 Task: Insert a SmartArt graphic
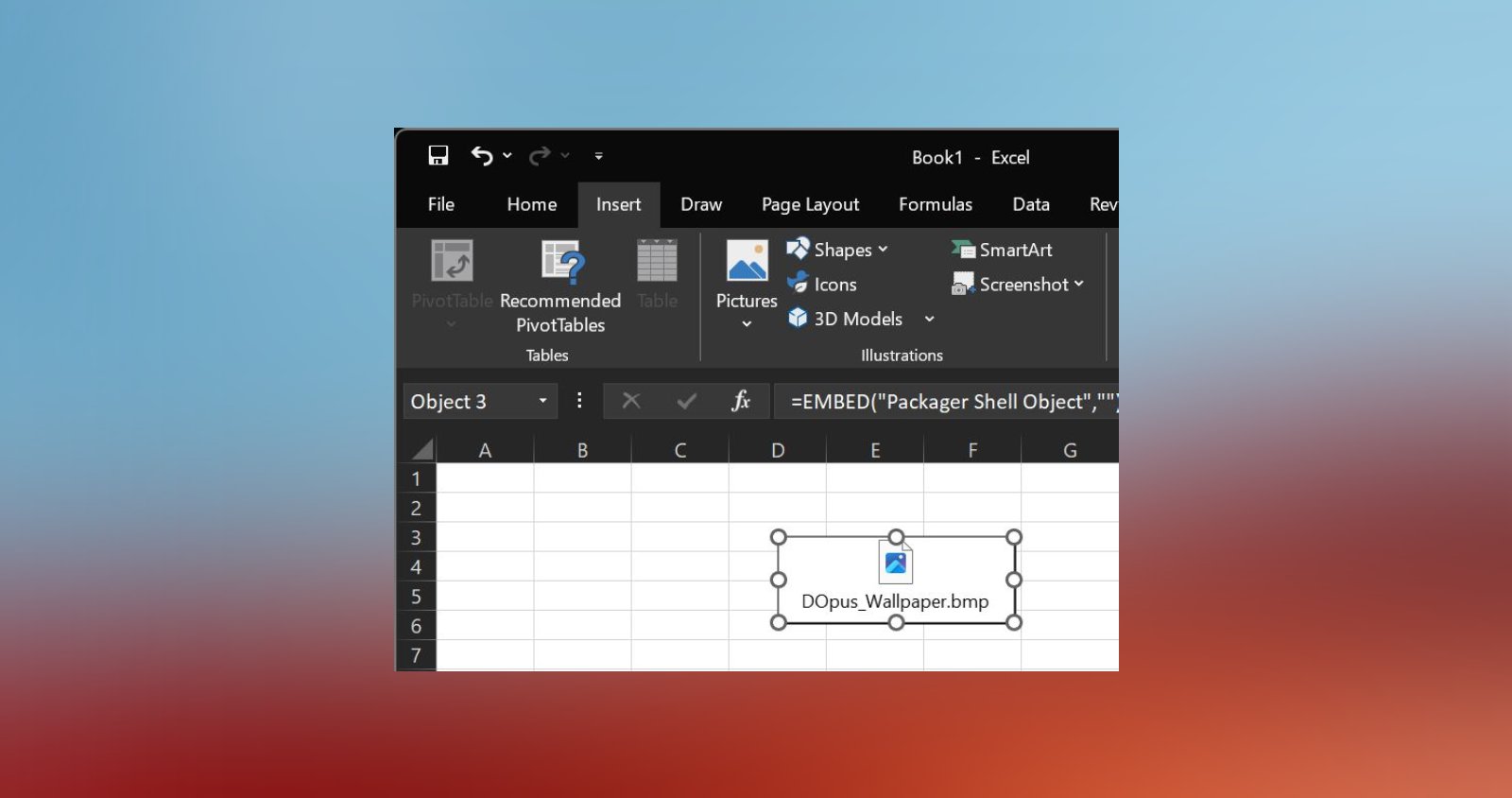click(x=1002, y=250)
